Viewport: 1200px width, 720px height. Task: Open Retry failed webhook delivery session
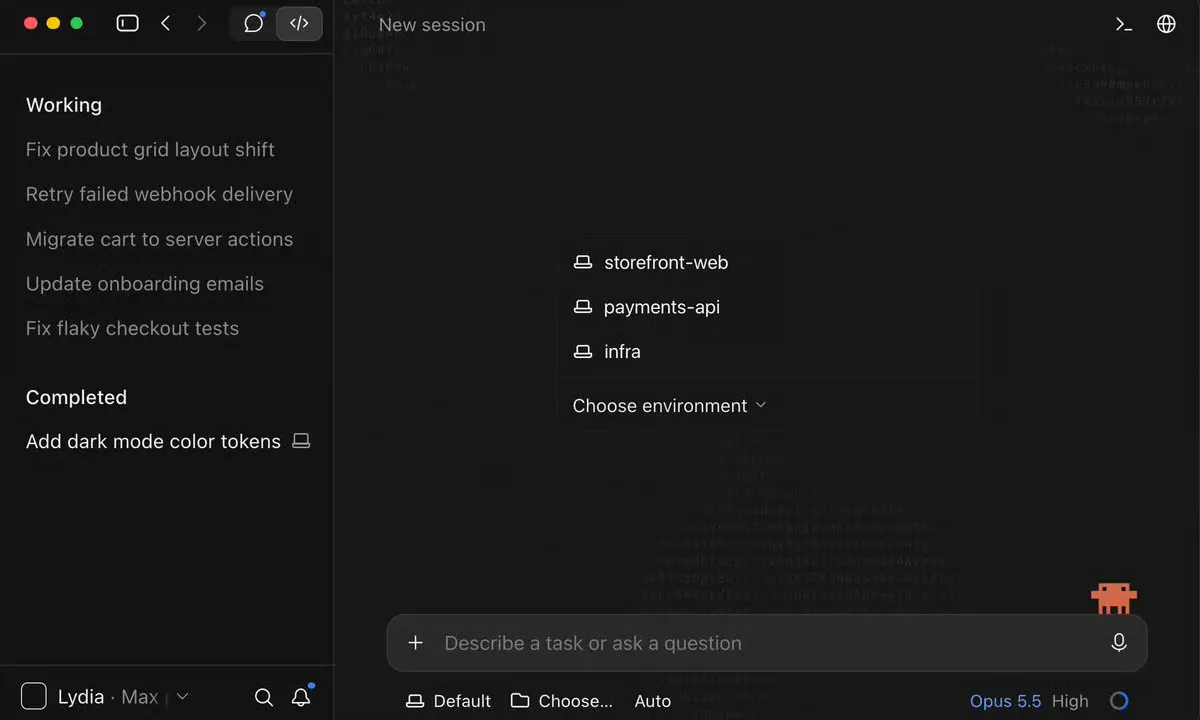[159, 194]
